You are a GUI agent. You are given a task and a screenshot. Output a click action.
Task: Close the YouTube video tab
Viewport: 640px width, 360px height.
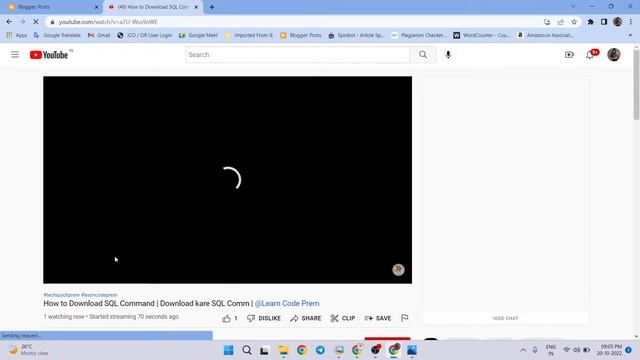196,7
